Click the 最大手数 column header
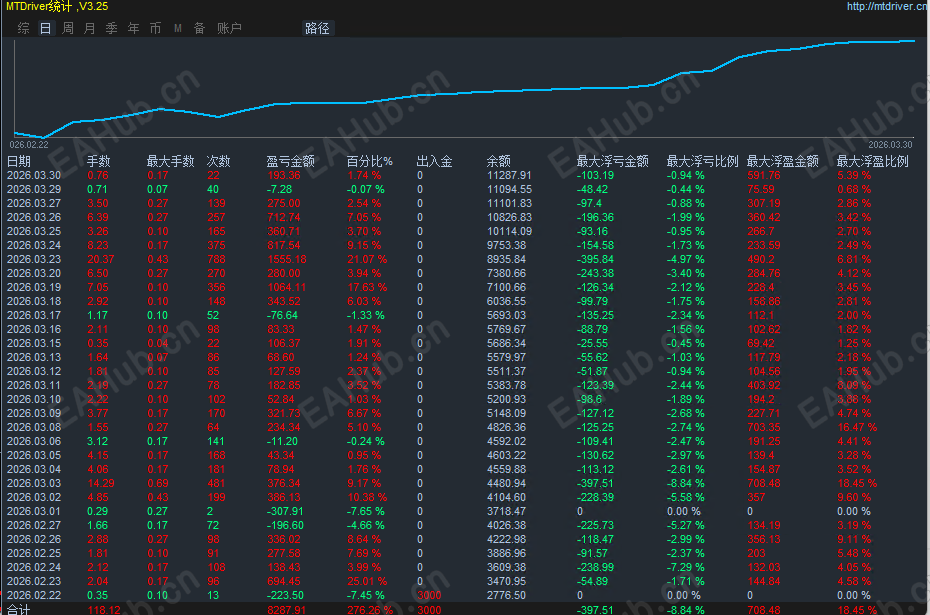The width and height of the screenshot is (930, 615). point(170,161)
